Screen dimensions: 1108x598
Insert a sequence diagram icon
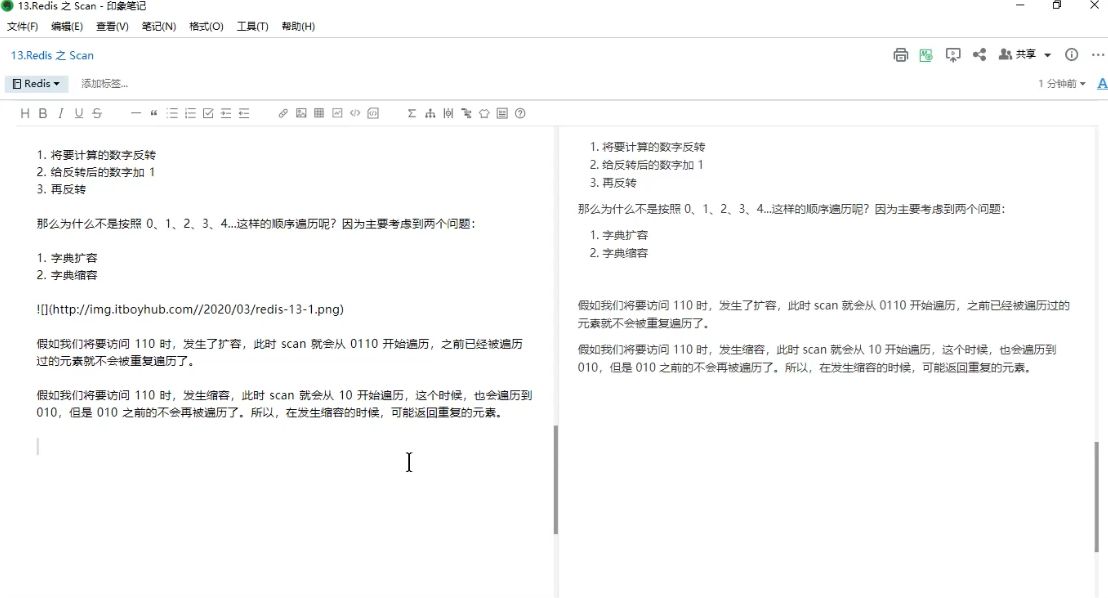click(448, 113)
